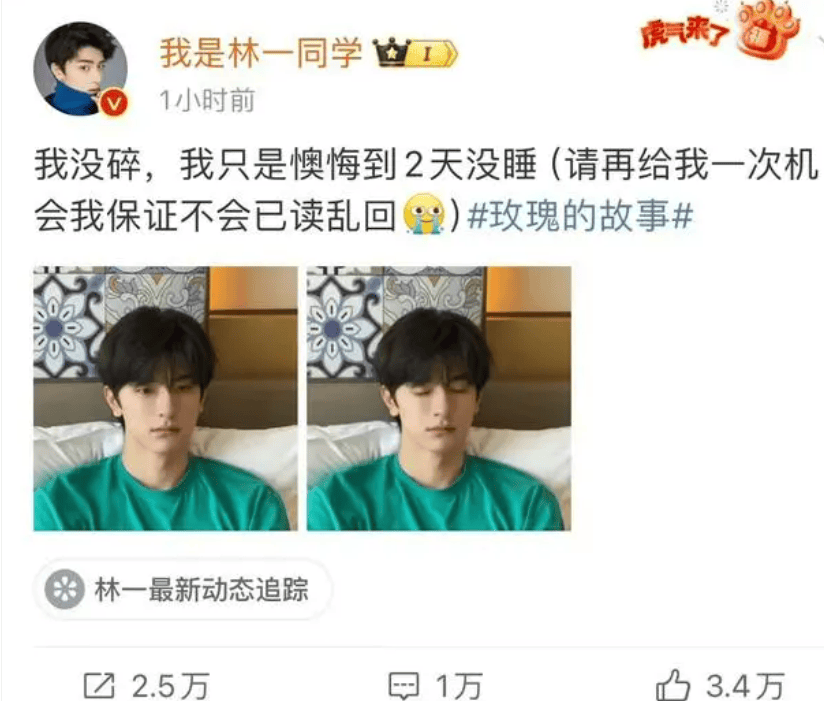Click the 3.4万 likes count
This screenshot has width=824, height=701.
point(745,686)
